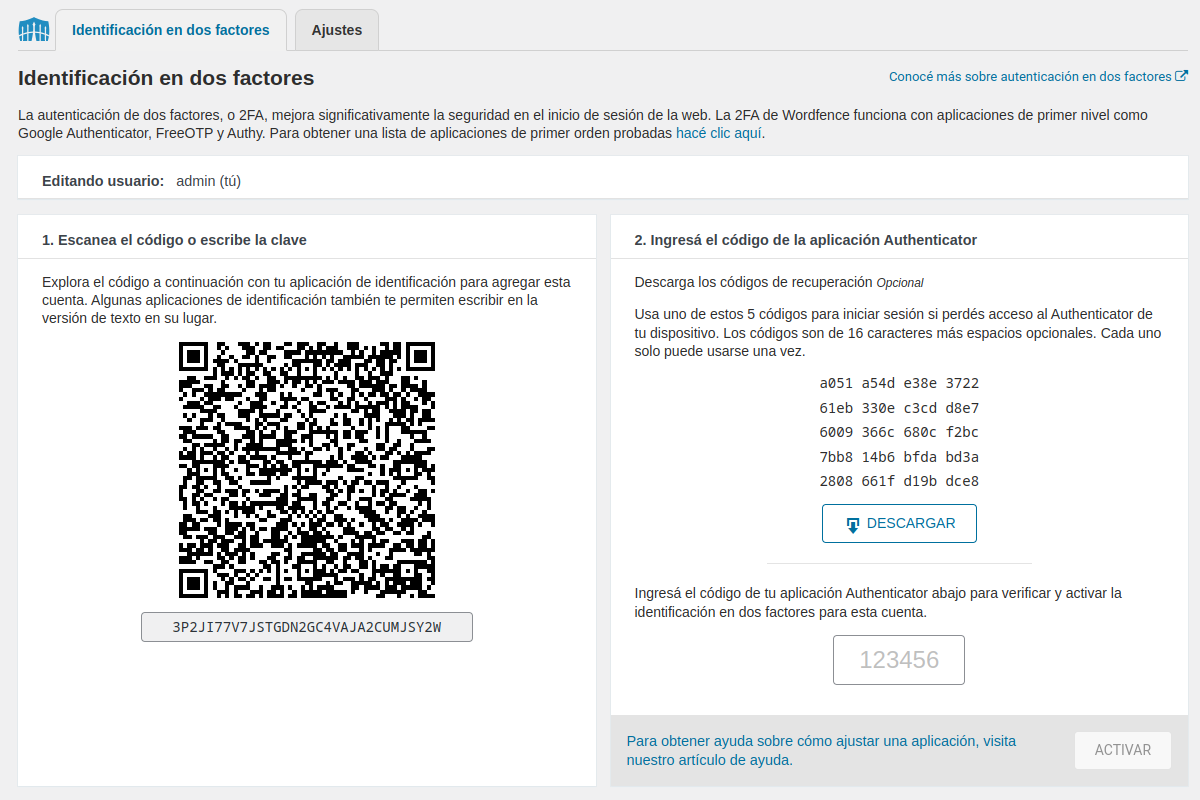The width and height of the screenshot is (1200, 800).
Task: Select recovery code 6009 366c 680c f2bc
Action: click(899, 432)
